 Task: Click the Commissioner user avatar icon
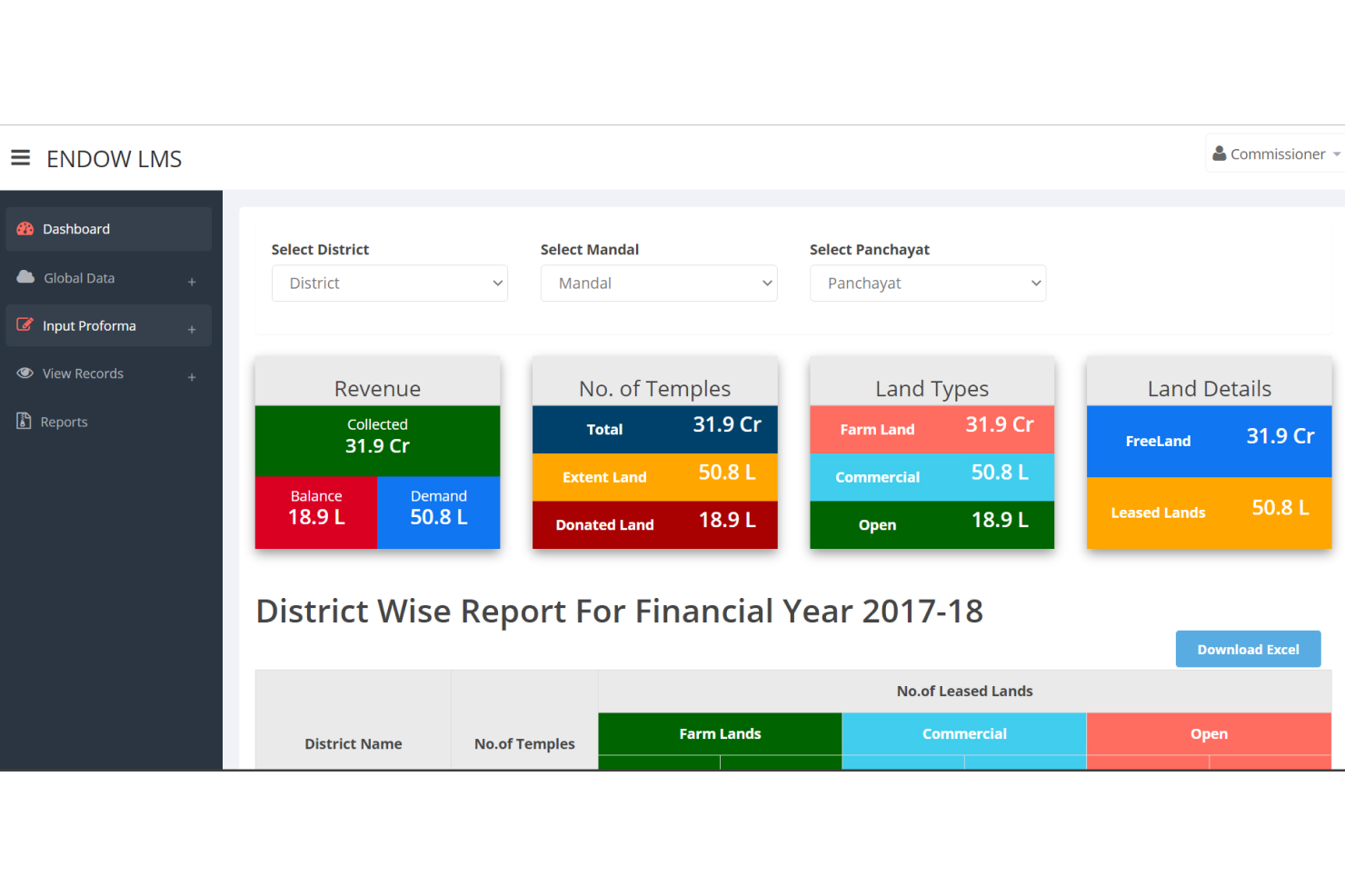coord(1220,154)
